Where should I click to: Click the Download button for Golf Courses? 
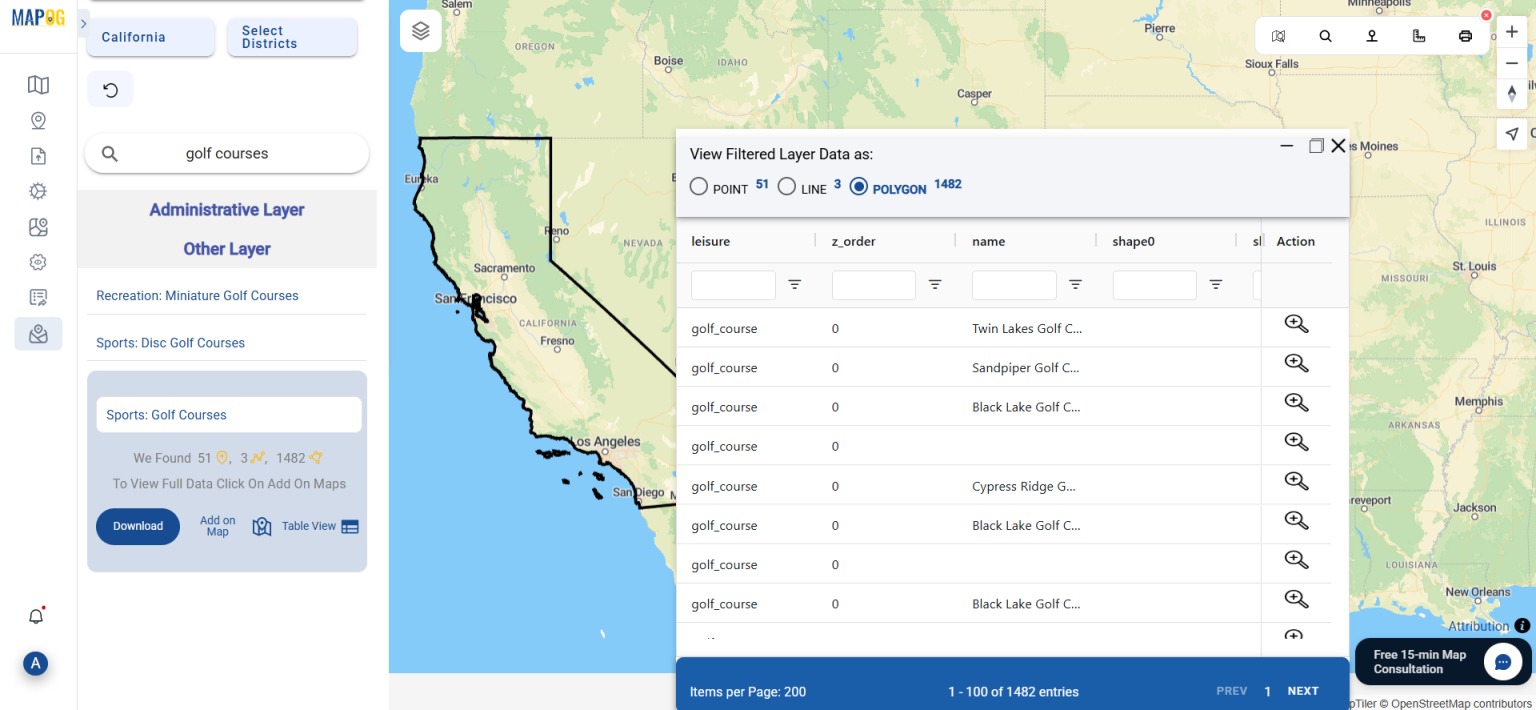(138, 526)
